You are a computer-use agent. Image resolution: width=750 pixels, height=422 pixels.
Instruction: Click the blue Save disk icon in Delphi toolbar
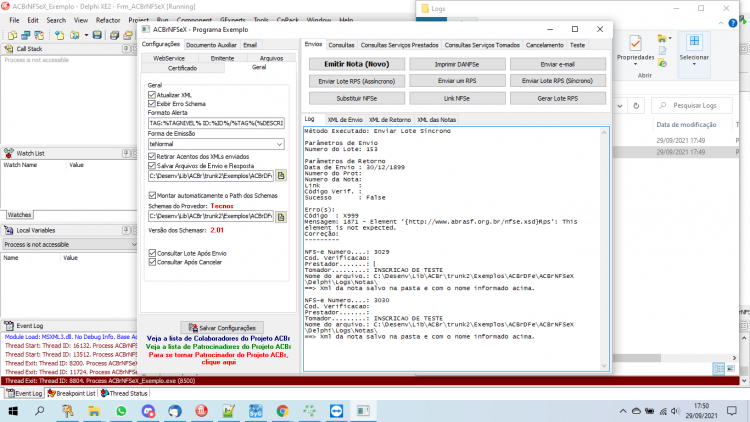tap(97, 35)
